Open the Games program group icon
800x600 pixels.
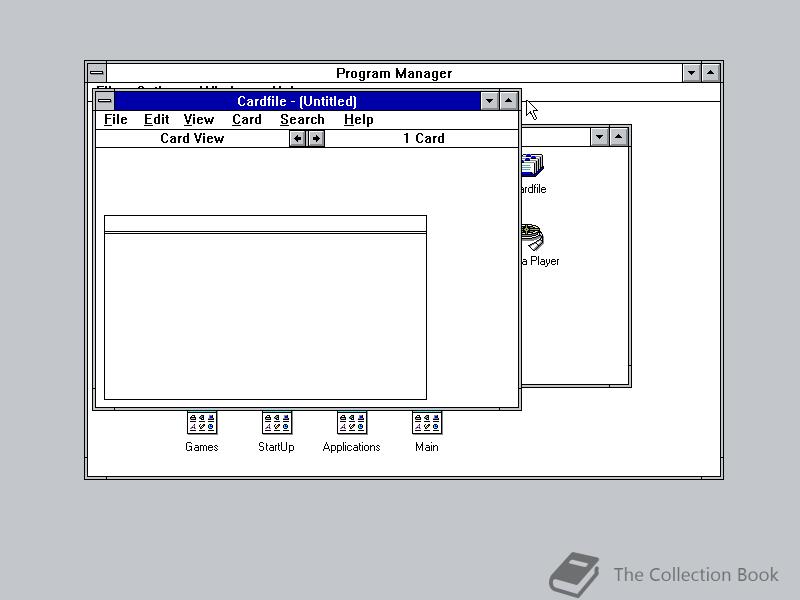tap(202, 423)
